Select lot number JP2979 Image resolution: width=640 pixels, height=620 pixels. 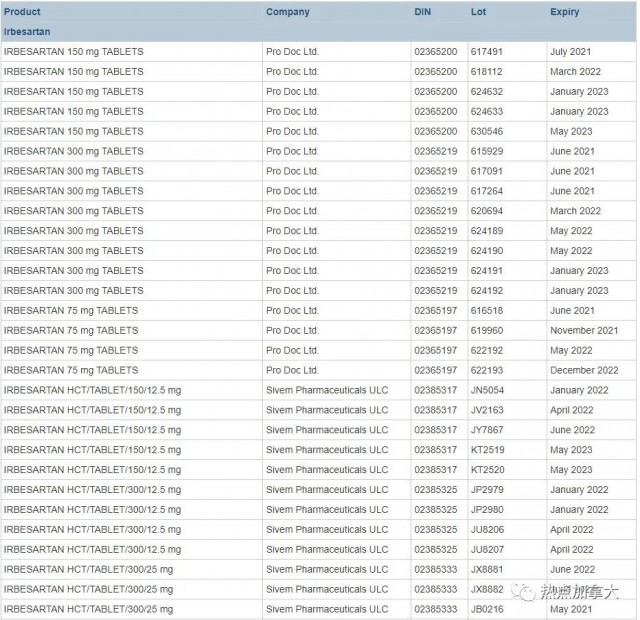coord(487,490)
